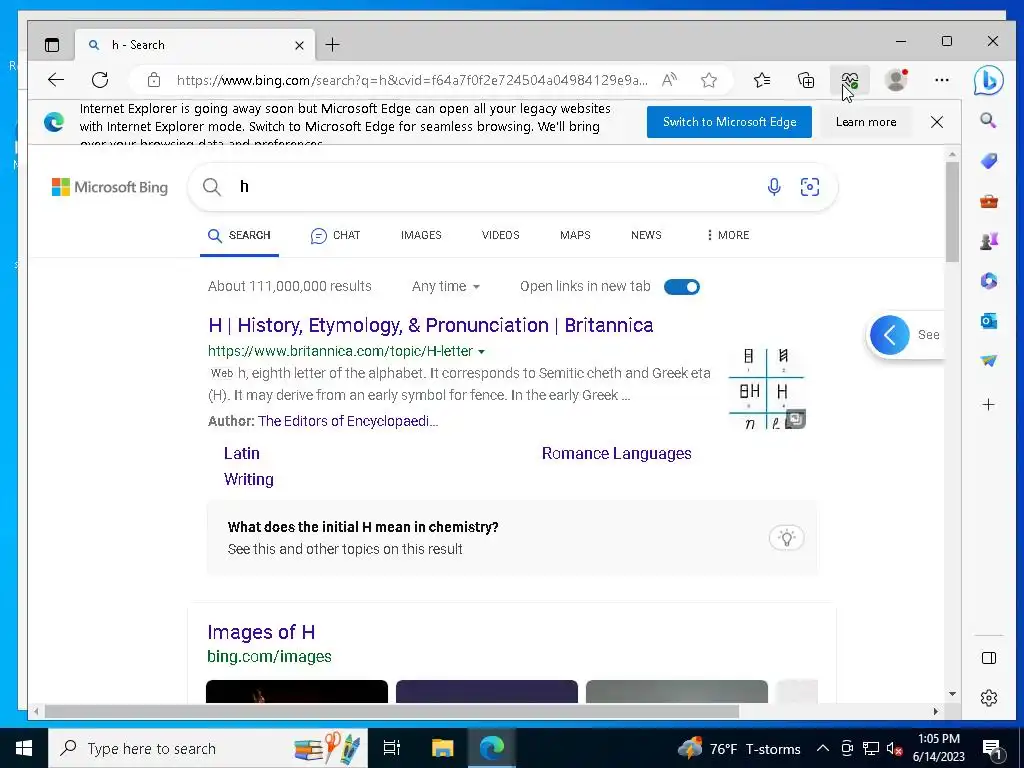
Task: Open the user profile avatar
Action: (x=896, y=80)
